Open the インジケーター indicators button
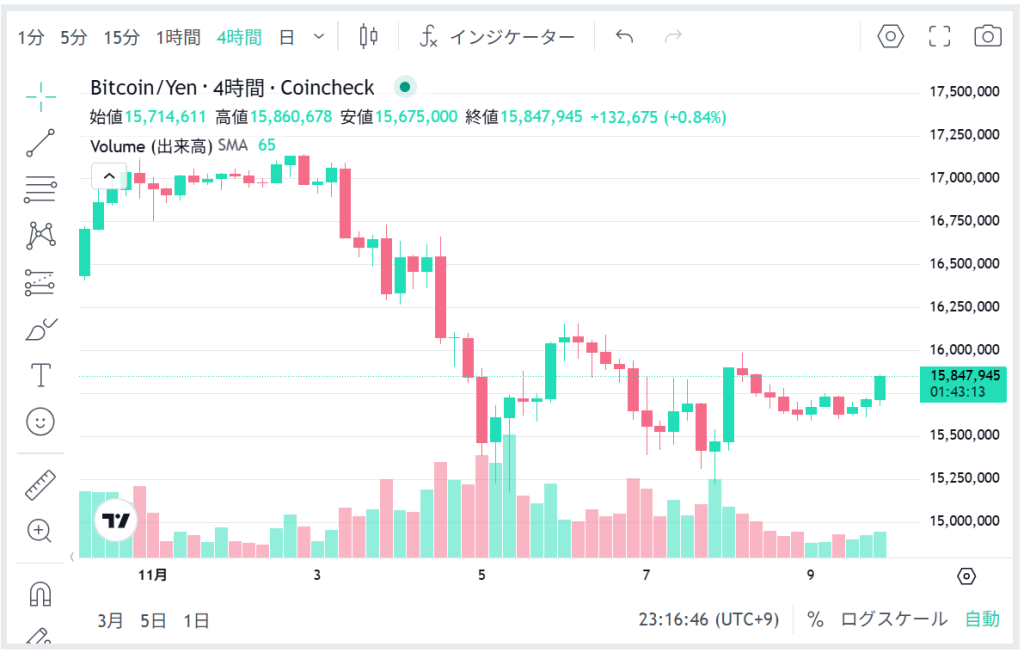 (x=497, y=37)
